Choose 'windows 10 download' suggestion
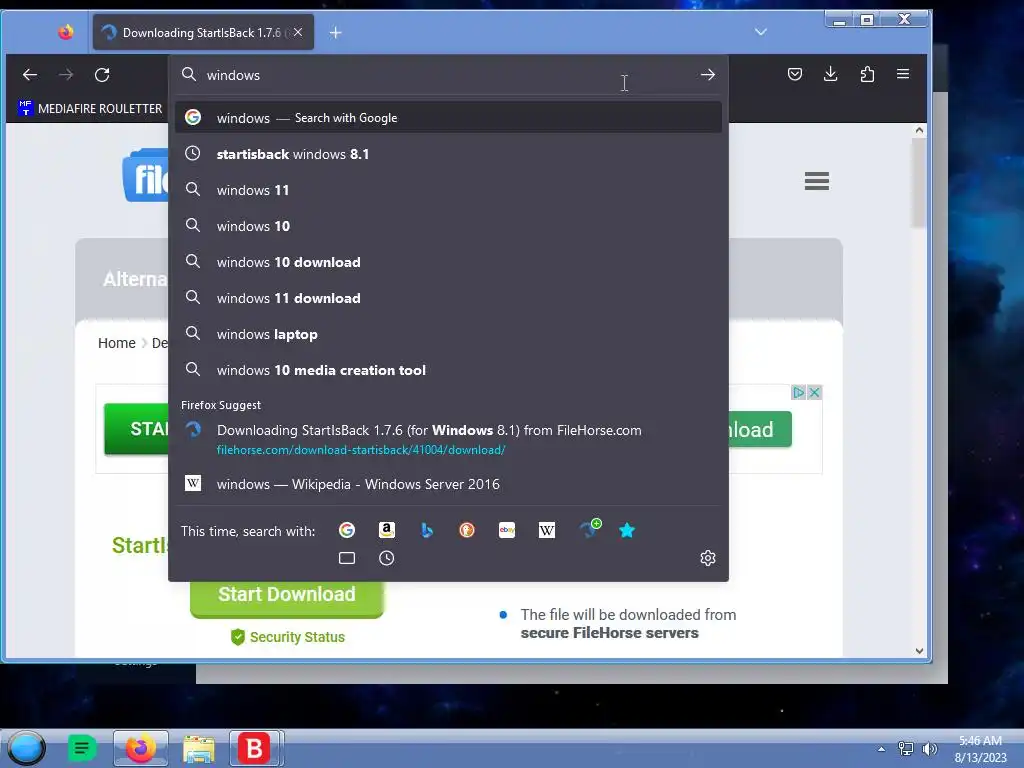The height and width of the screenshot is (768, 1024). click(448, 262)
